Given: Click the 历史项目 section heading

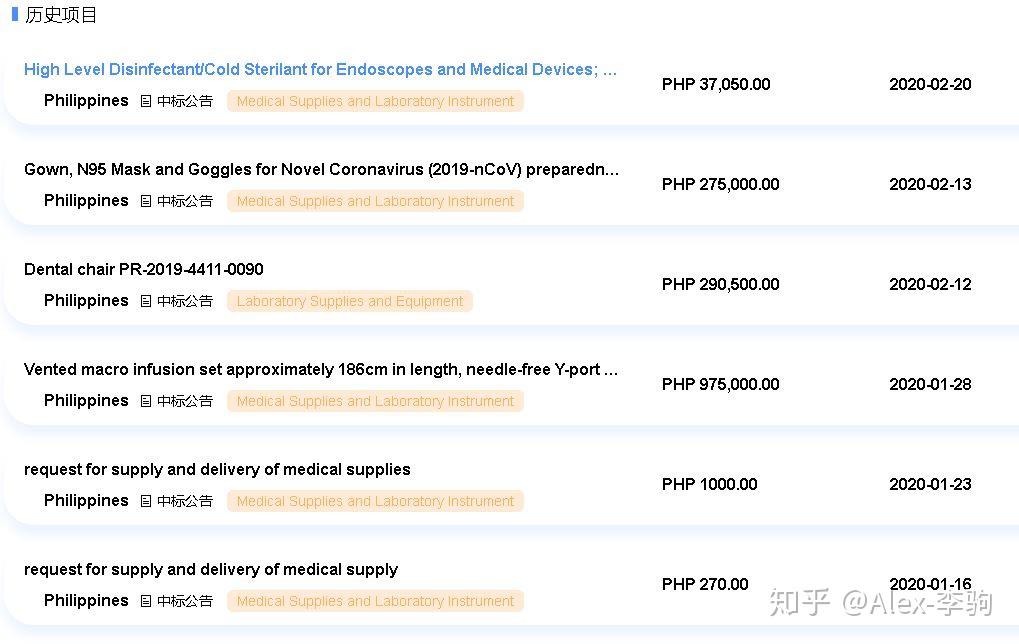Looking at the screenshot, I should tap(60, 14).
